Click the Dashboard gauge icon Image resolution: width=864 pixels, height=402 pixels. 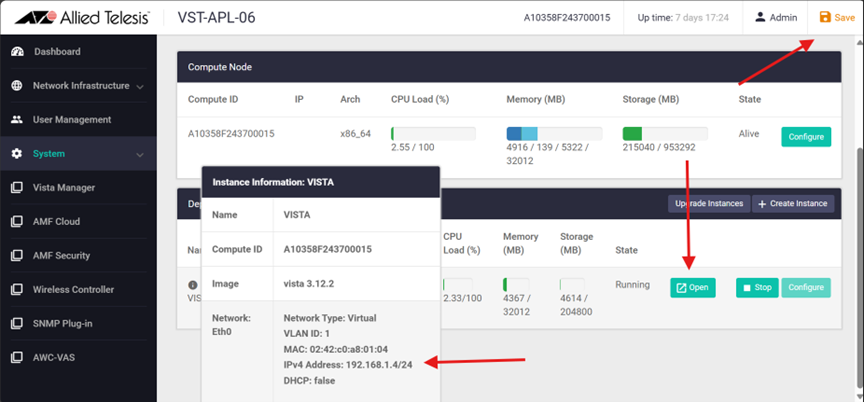(x=17, y=52)
